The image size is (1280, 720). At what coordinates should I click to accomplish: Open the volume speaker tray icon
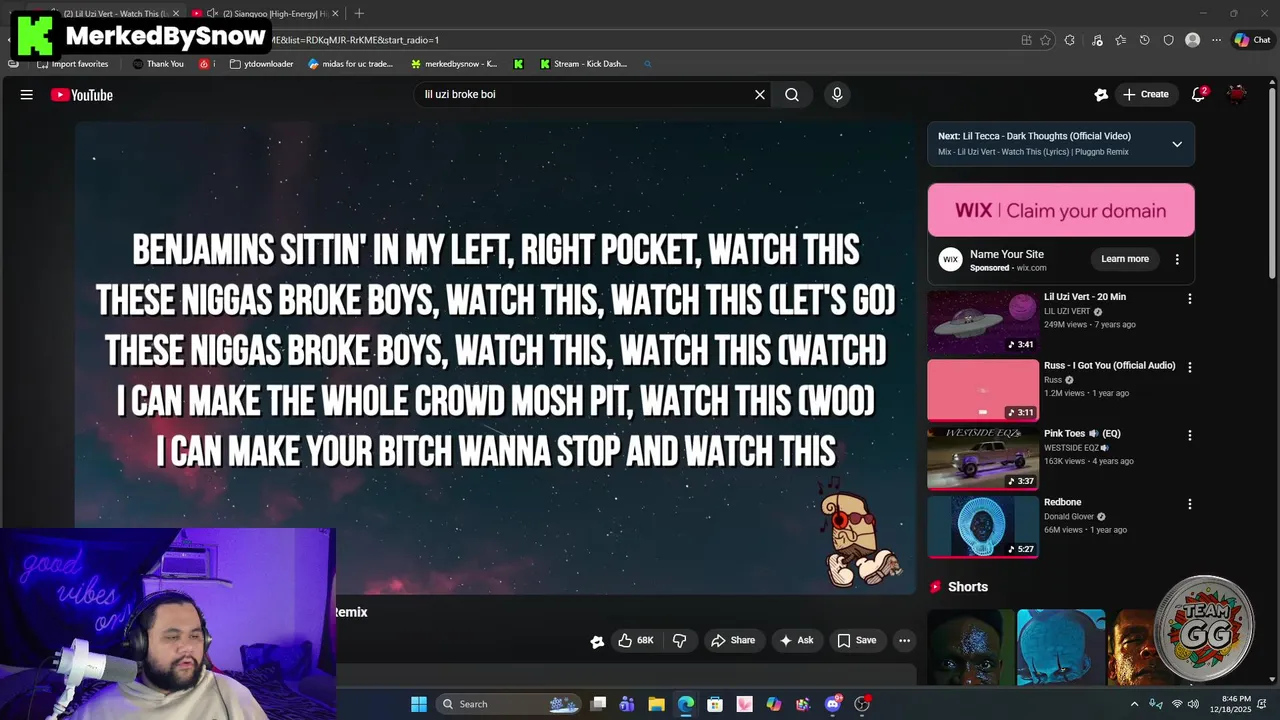click(x=1193, y=704)
